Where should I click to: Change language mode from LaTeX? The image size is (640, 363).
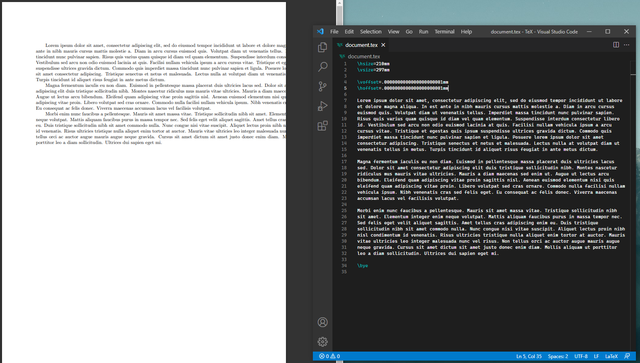611,356
